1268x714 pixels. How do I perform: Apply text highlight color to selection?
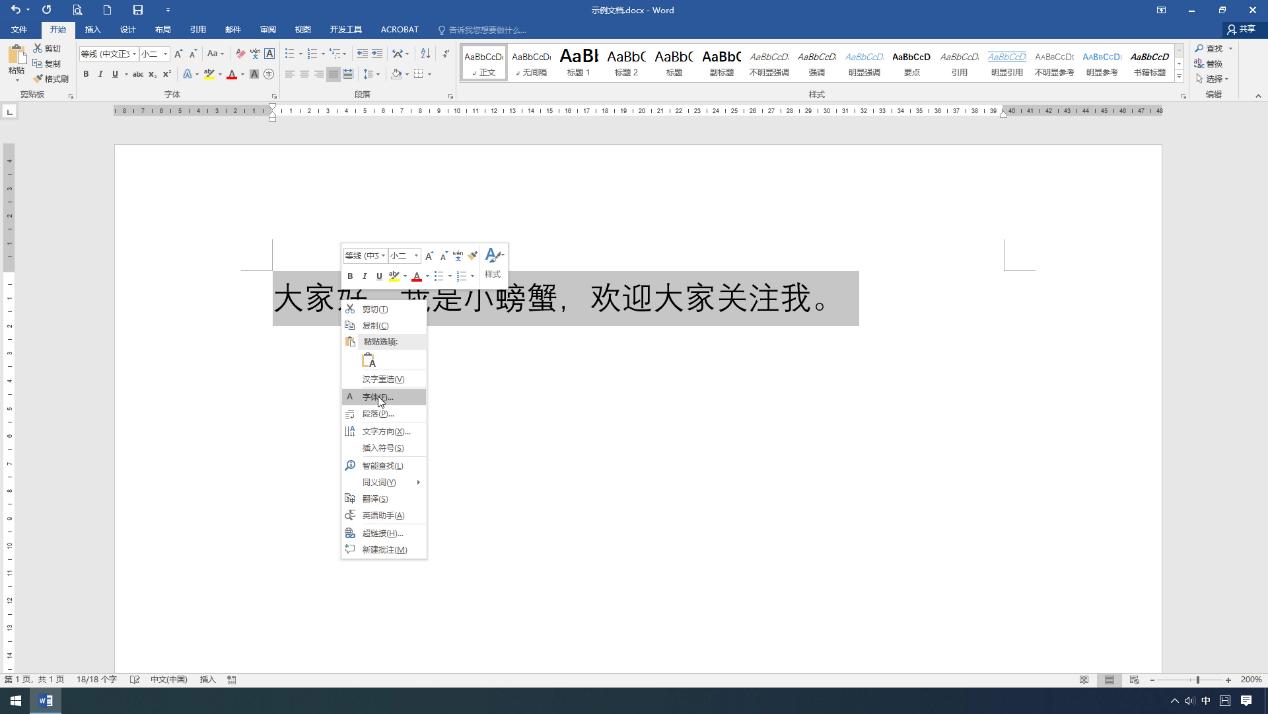click(x=209, y=73)
